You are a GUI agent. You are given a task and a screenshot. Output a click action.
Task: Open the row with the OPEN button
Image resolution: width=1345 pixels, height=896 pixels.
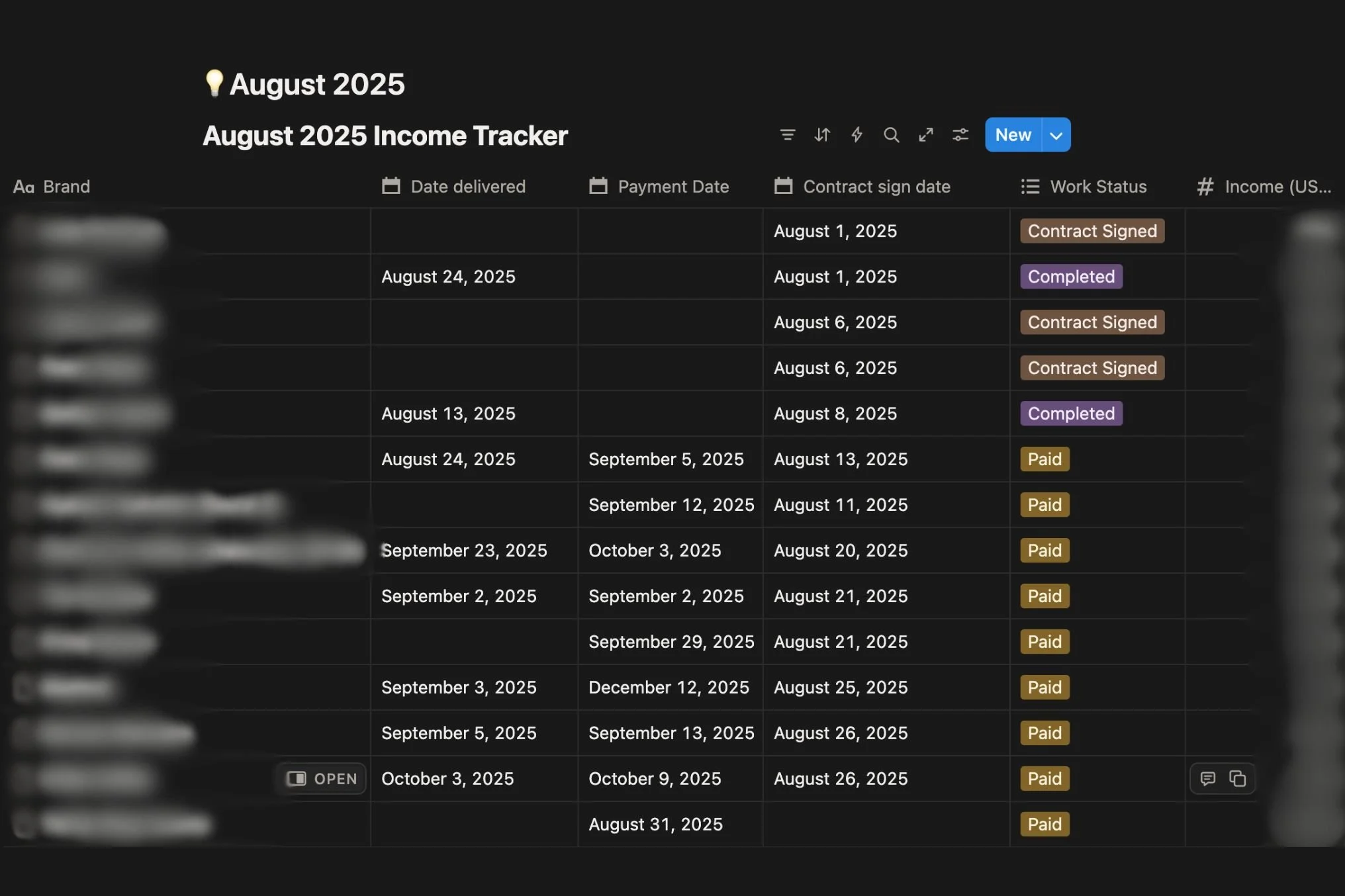(x=322, y=779)
